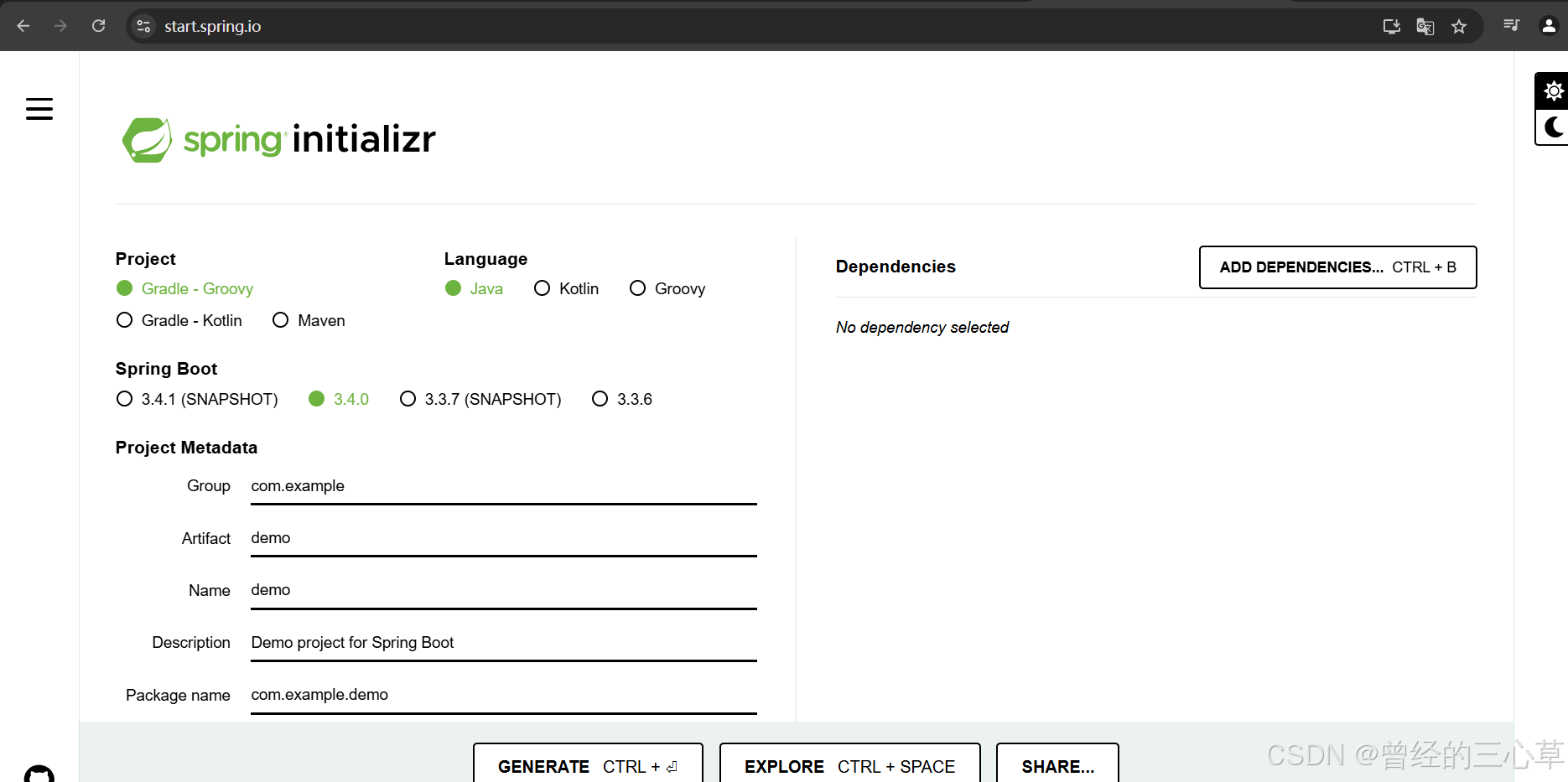Screen dimensions: 1568x782
Task: Click the Spring Boot heading
Action: [166, 369]
